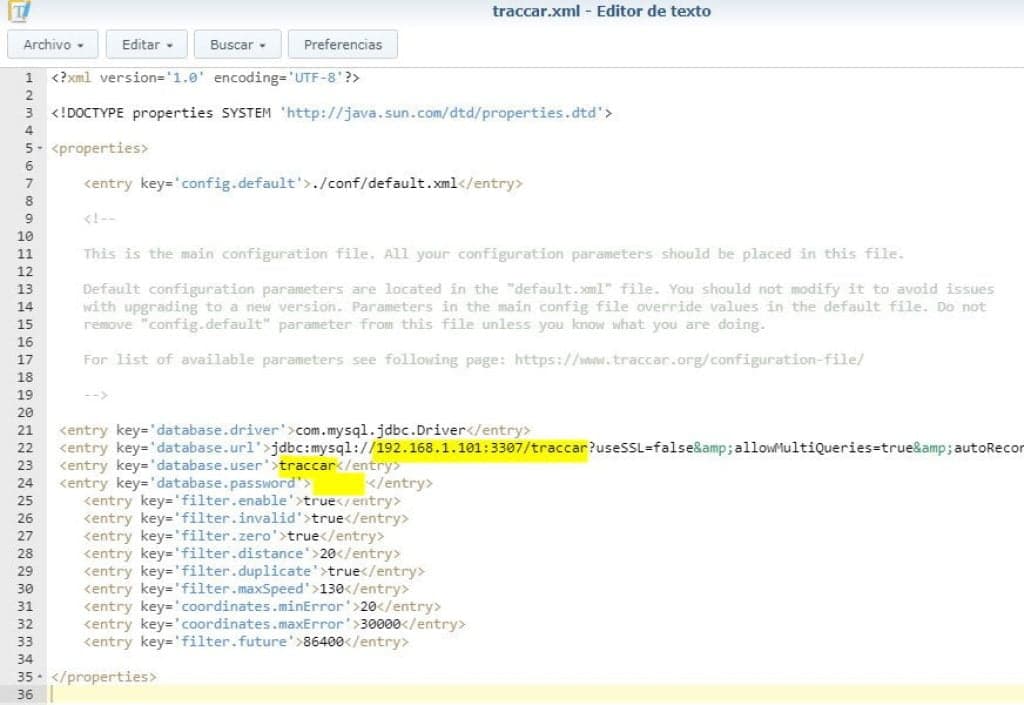Click the closing </properties> tag
Screen dimensions: 1024x705
[104, 677]
